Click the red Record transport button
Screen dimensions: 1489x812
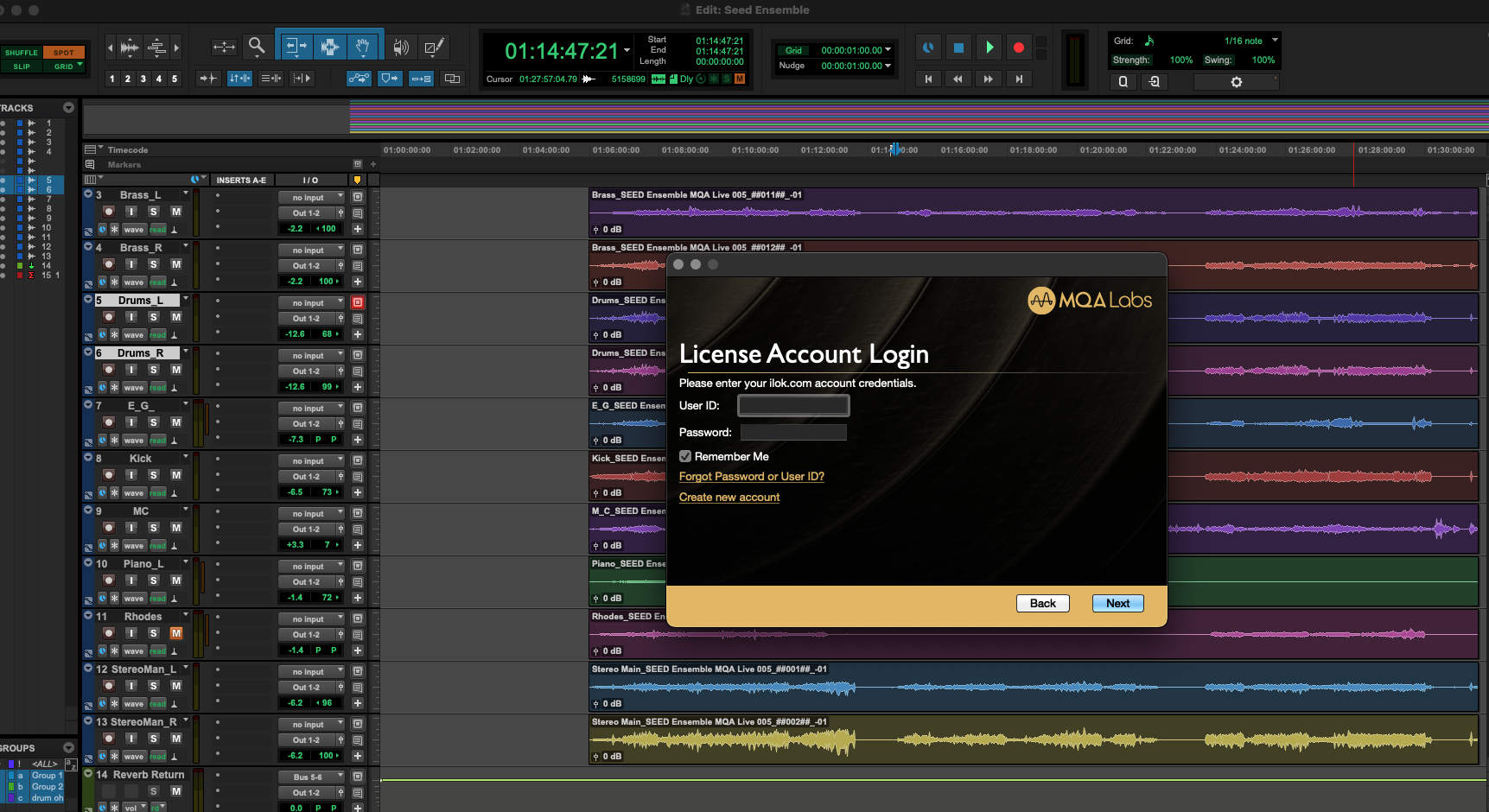click(x=1019, y=48)
